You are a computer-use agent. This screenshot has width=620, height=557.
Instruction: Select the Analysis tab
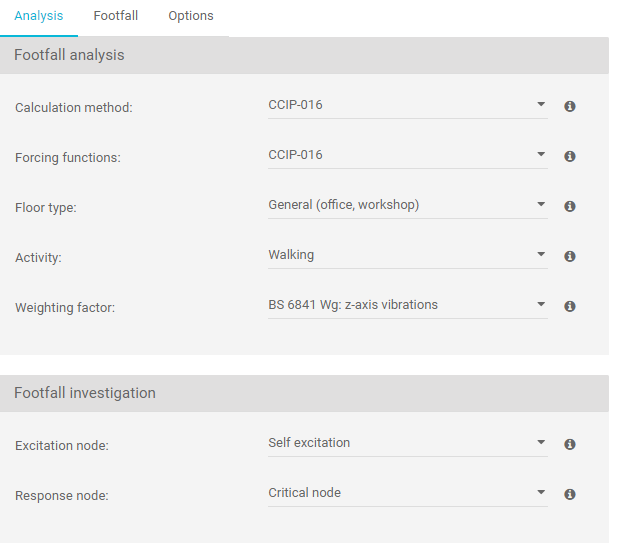pyautogui.click(x=39, y=16)
